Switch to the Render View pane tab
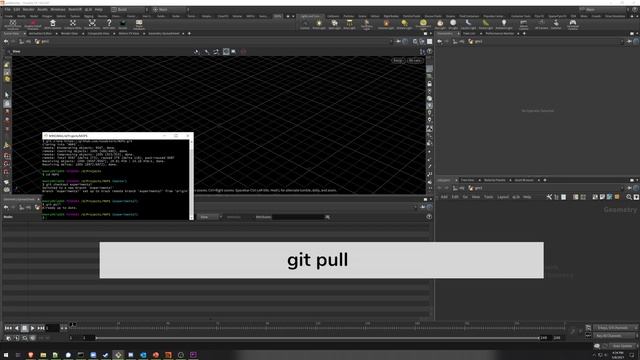The height and width of the screenshot is (360, 640). coord(69,33)
